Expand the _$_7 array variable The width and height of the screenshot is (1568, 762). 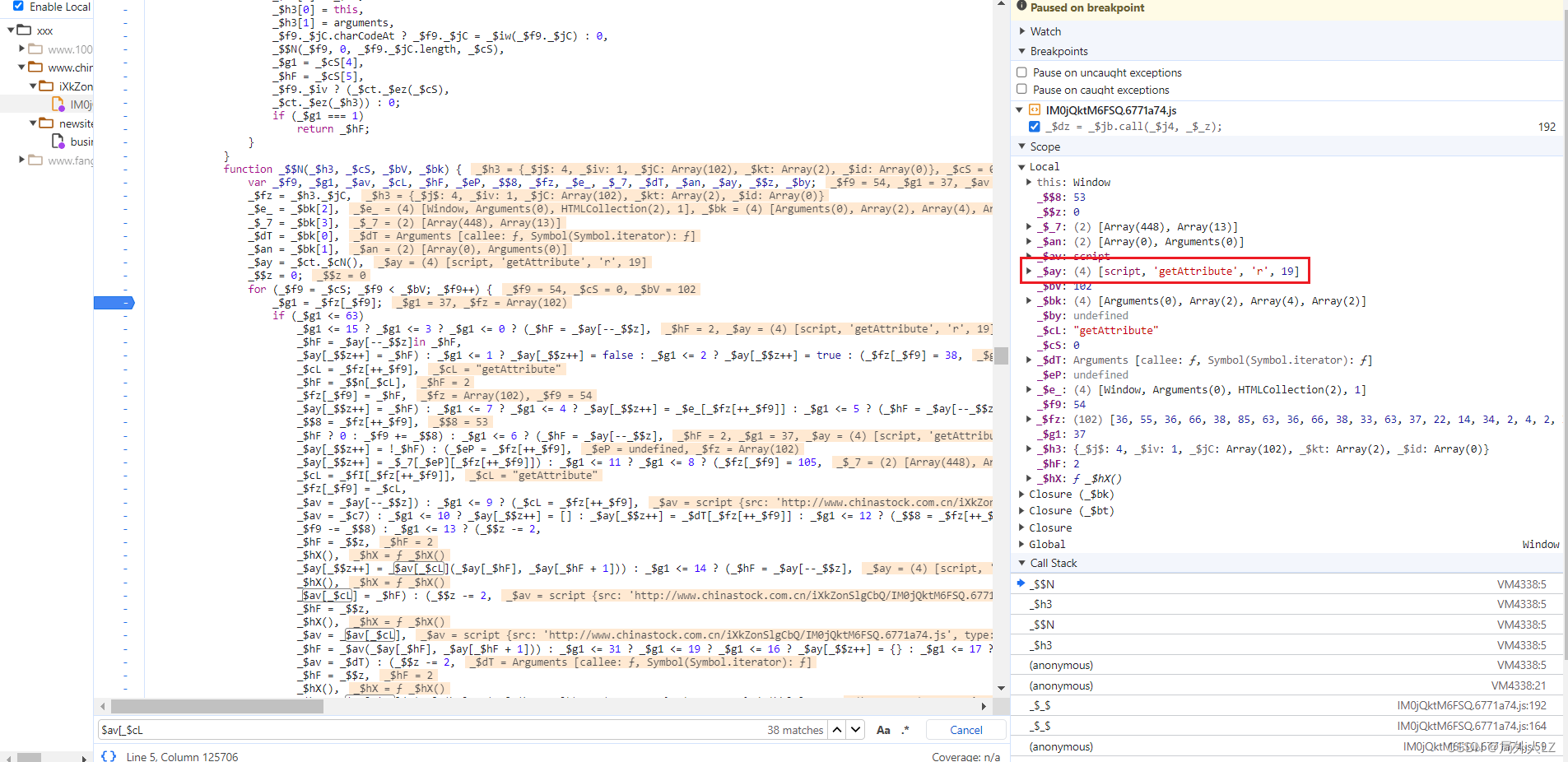[x=1029, y=226]
